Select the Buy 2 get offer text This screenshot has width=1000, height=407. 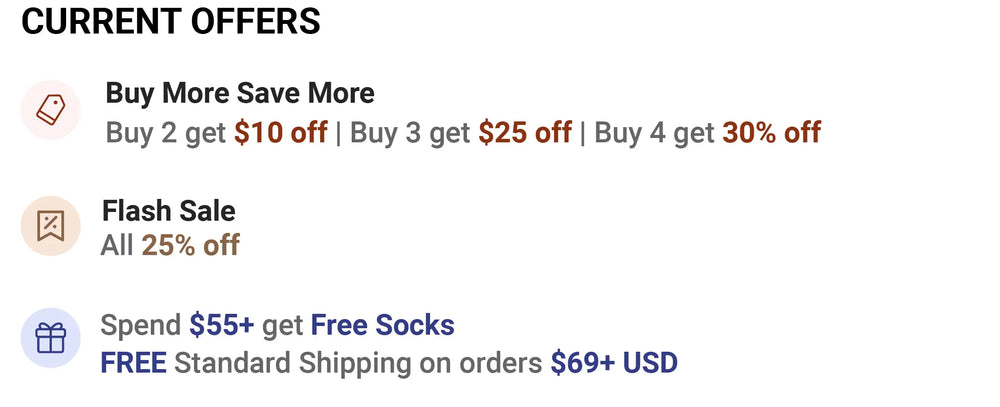click(x=167, y=132)
